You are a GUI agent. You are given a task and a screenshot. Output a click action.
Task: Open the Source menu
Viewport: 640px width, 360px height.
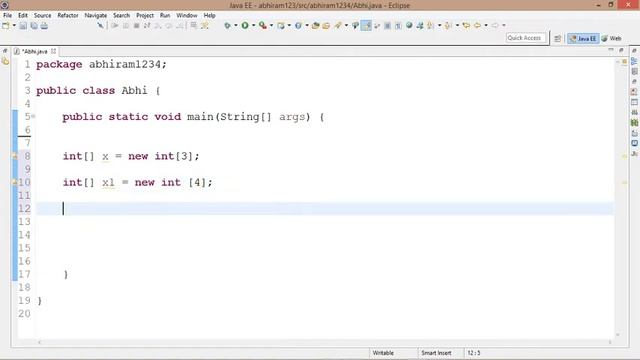pyautogui.click(x=42, y=15)
